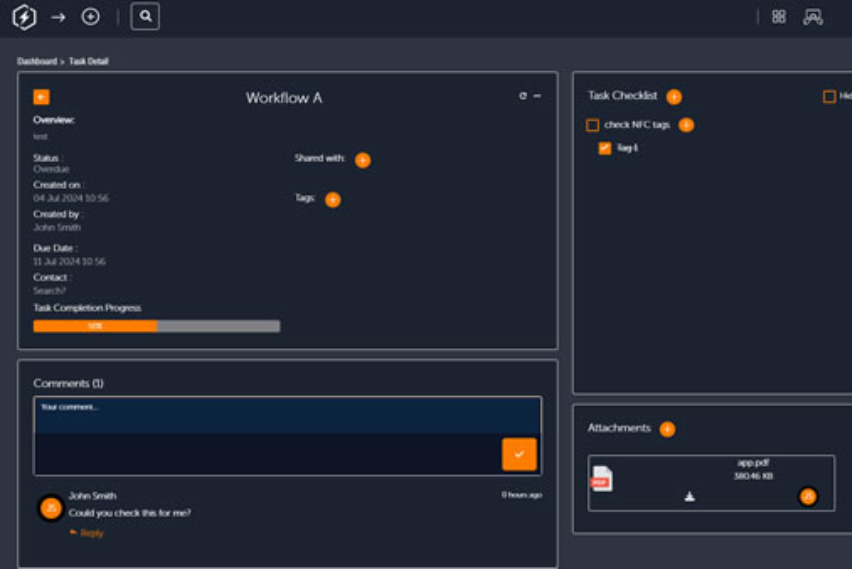Add a person via Shared with plus
The height and width of the screenshot is (569, 852).
(362, 160)
